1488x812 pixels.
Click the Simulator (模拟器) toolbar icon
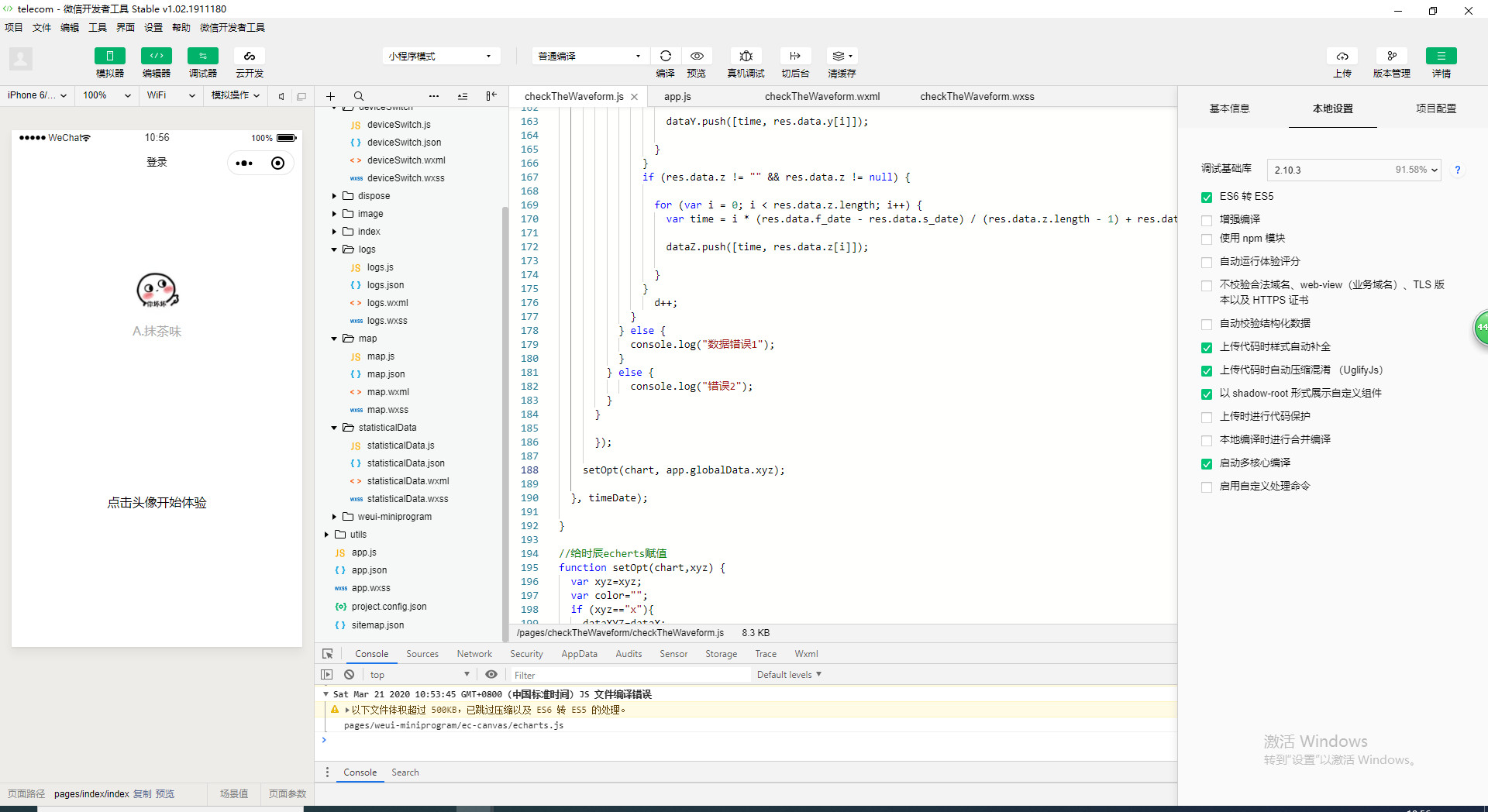[x=109, y=56]
